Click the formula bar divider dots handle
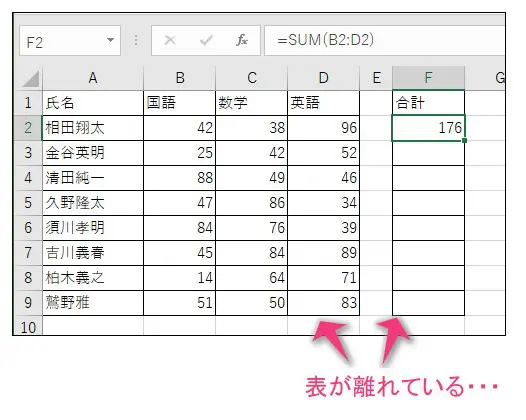Screen dimensions: 526x420 (136, 40)
